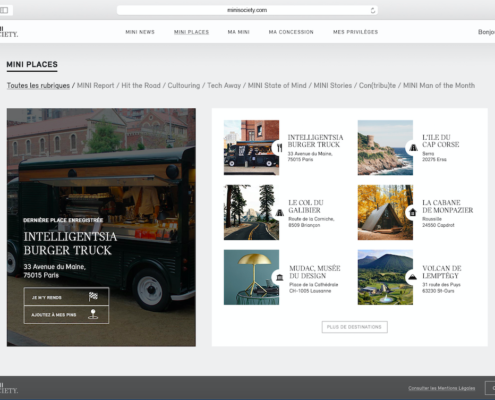Viewport: 495px width, 400px height.
Task: Click the 31 route des Puys address
Action: [x=441, y=288]
